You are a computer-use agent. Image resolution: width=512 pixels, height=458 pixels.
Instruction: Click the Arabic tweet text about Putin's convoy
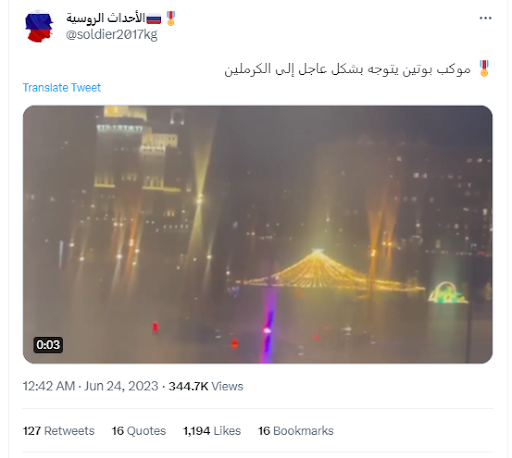point(347,69)
